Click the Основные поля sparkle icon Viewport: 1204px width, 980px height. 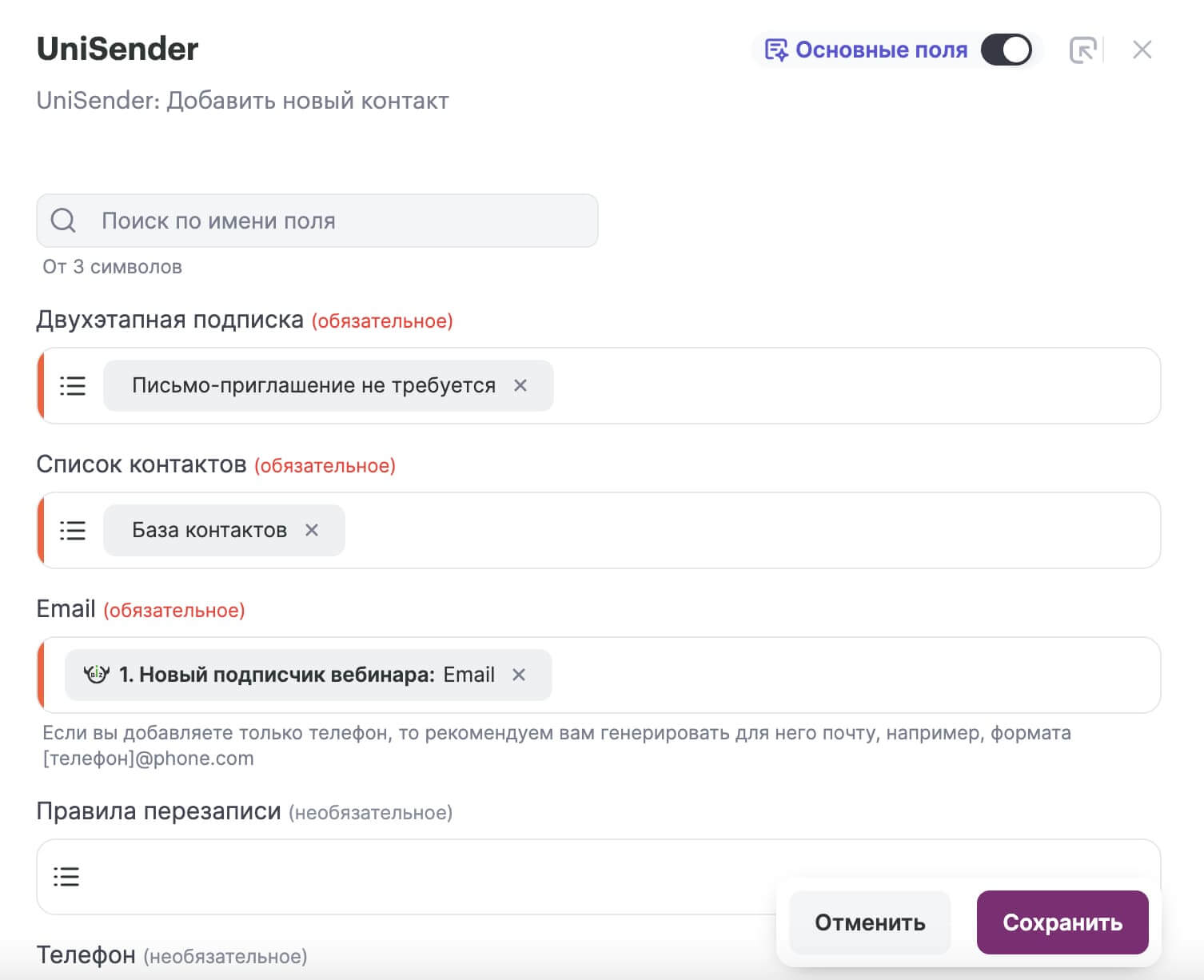coord(775,50)
